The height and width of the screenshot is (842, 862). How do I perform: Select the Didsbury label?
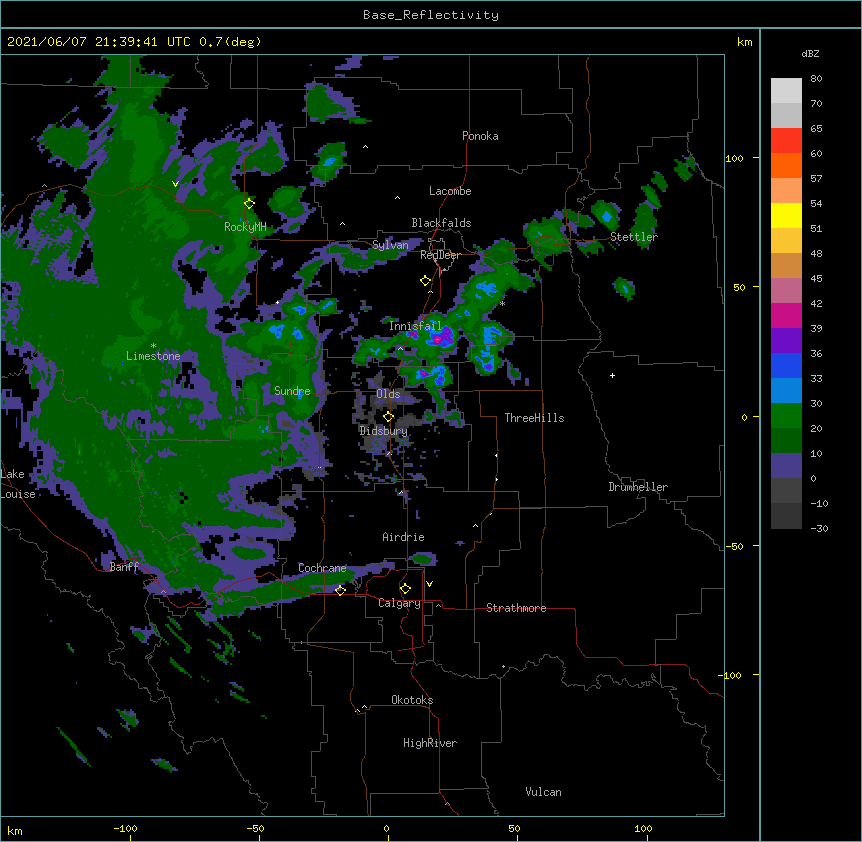[384, 431]
